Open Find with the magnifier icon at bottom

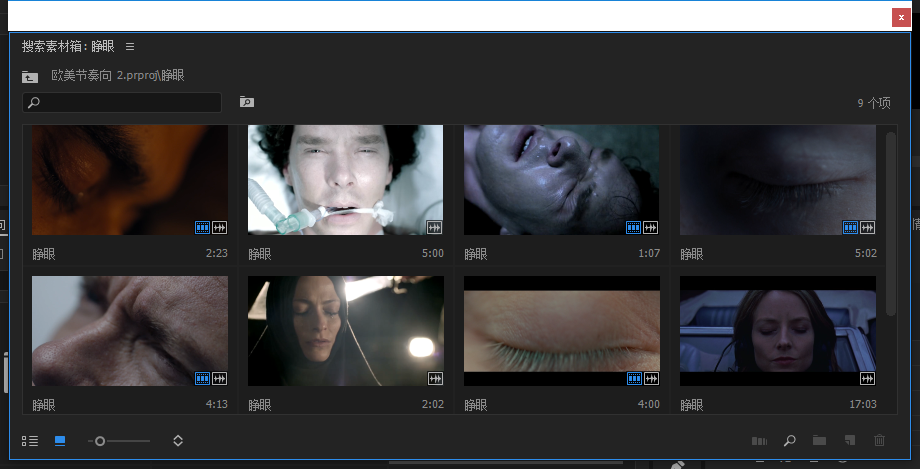(790, 440)
